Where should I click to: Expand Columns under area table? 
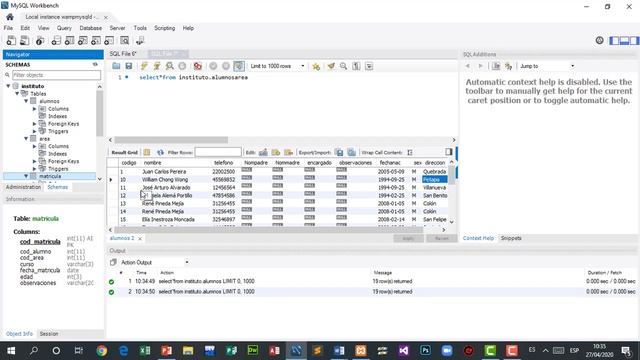35,146
